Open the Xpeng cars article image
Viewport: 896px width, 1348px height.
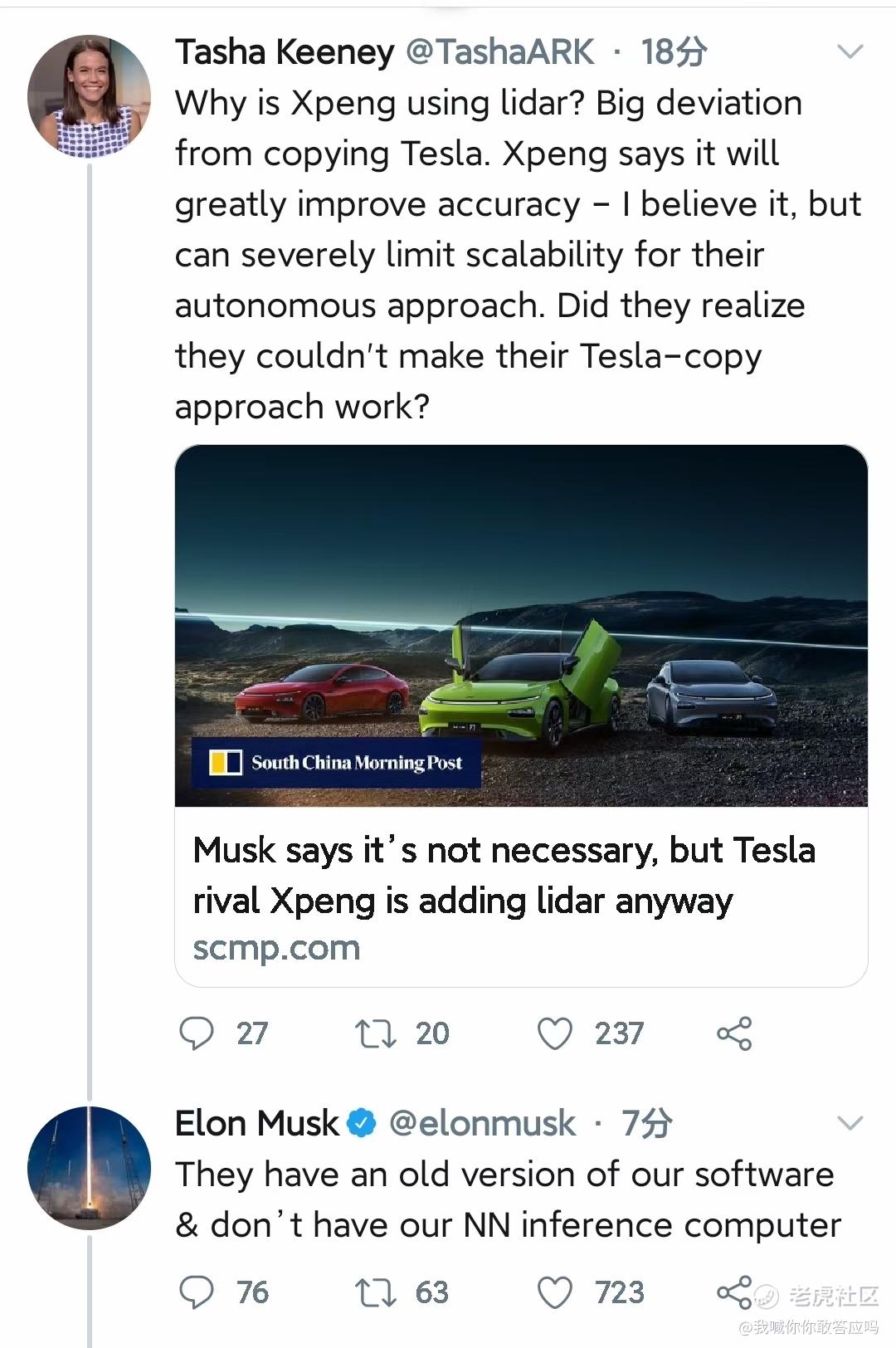pyautogui.click(x=521, y=626)
